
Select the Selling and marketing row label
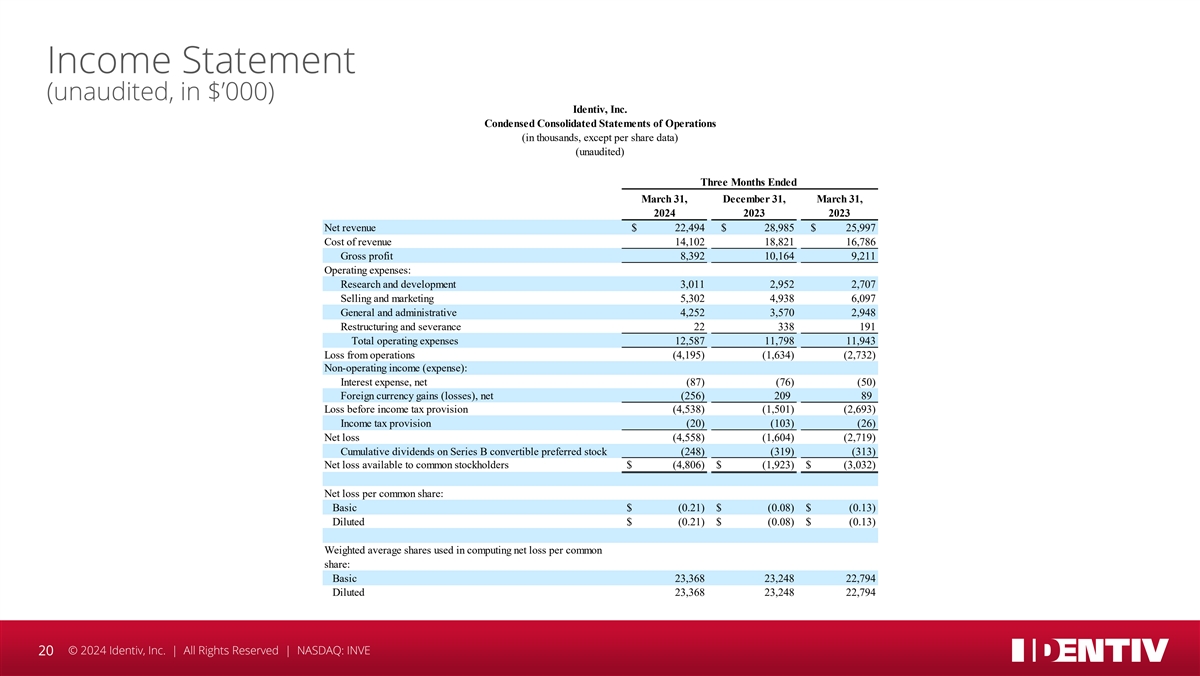(x=387, y=298)
